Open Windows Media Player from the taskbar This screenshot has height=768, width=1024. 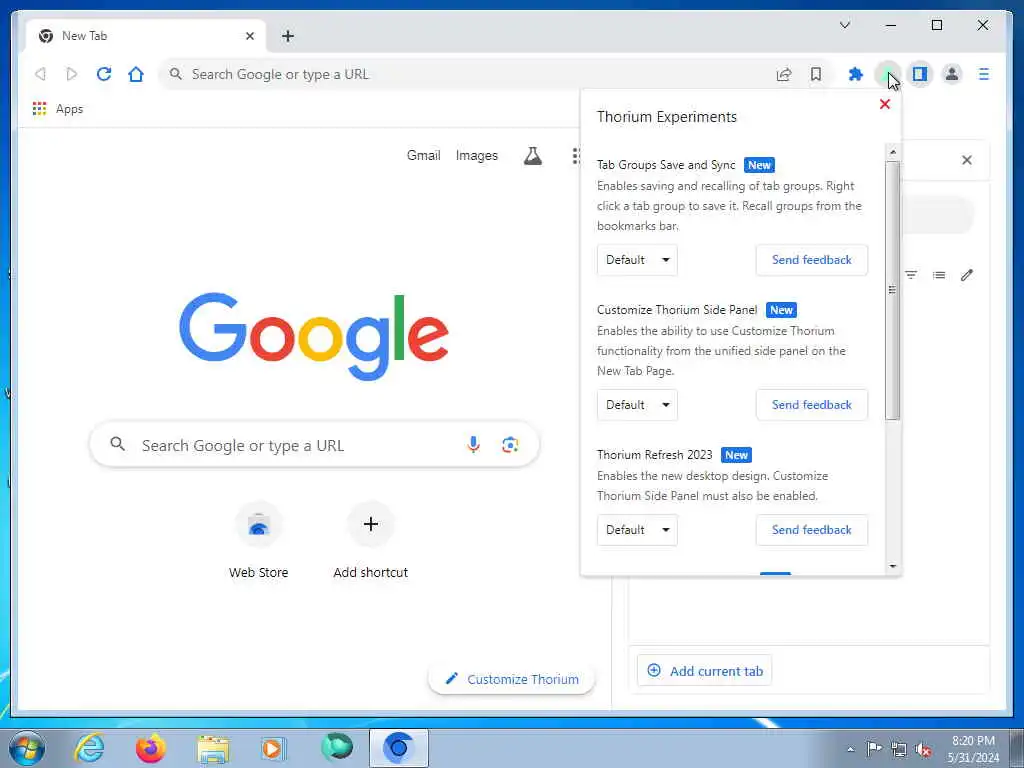click(x=274, y=748)
